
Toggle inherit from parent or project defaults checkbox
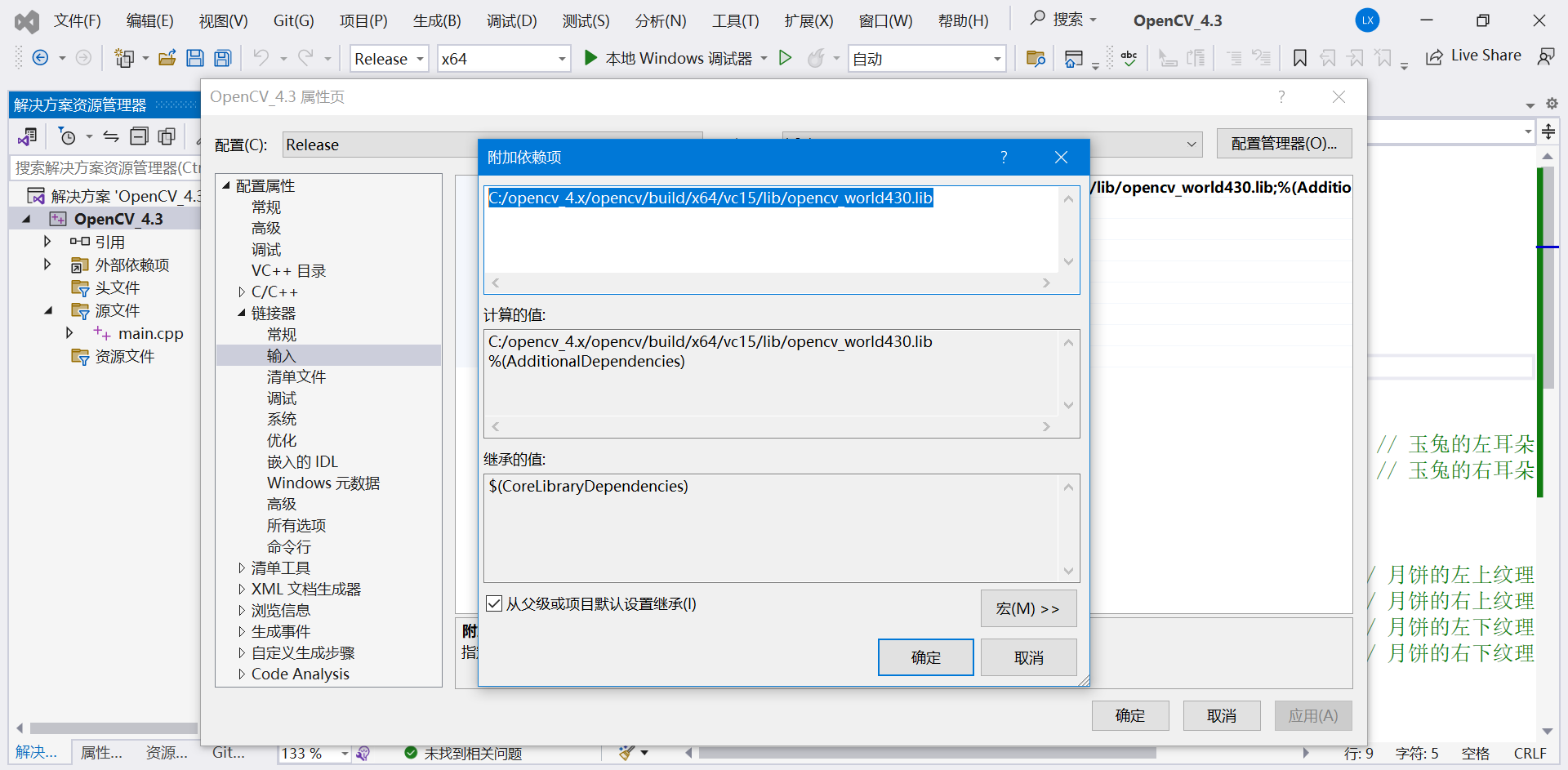(x=494, y=603)
